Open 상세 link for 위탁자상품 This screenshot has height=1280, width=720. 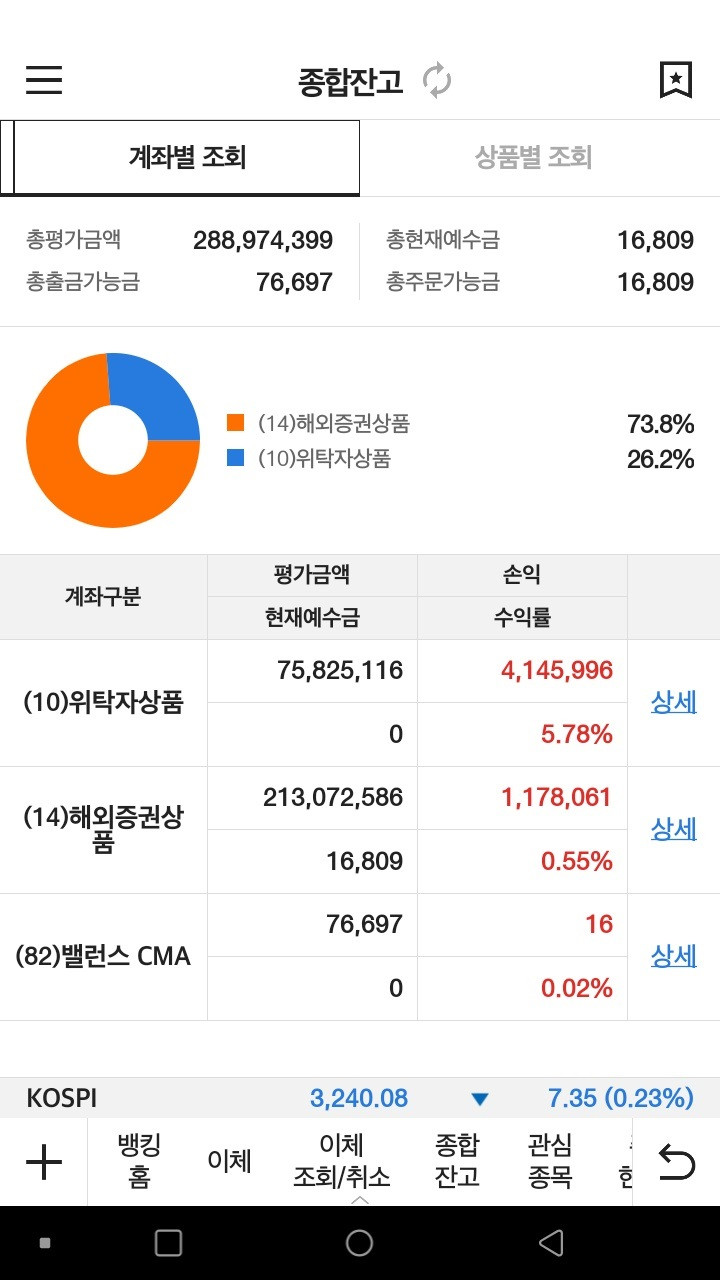pos(674,703)
